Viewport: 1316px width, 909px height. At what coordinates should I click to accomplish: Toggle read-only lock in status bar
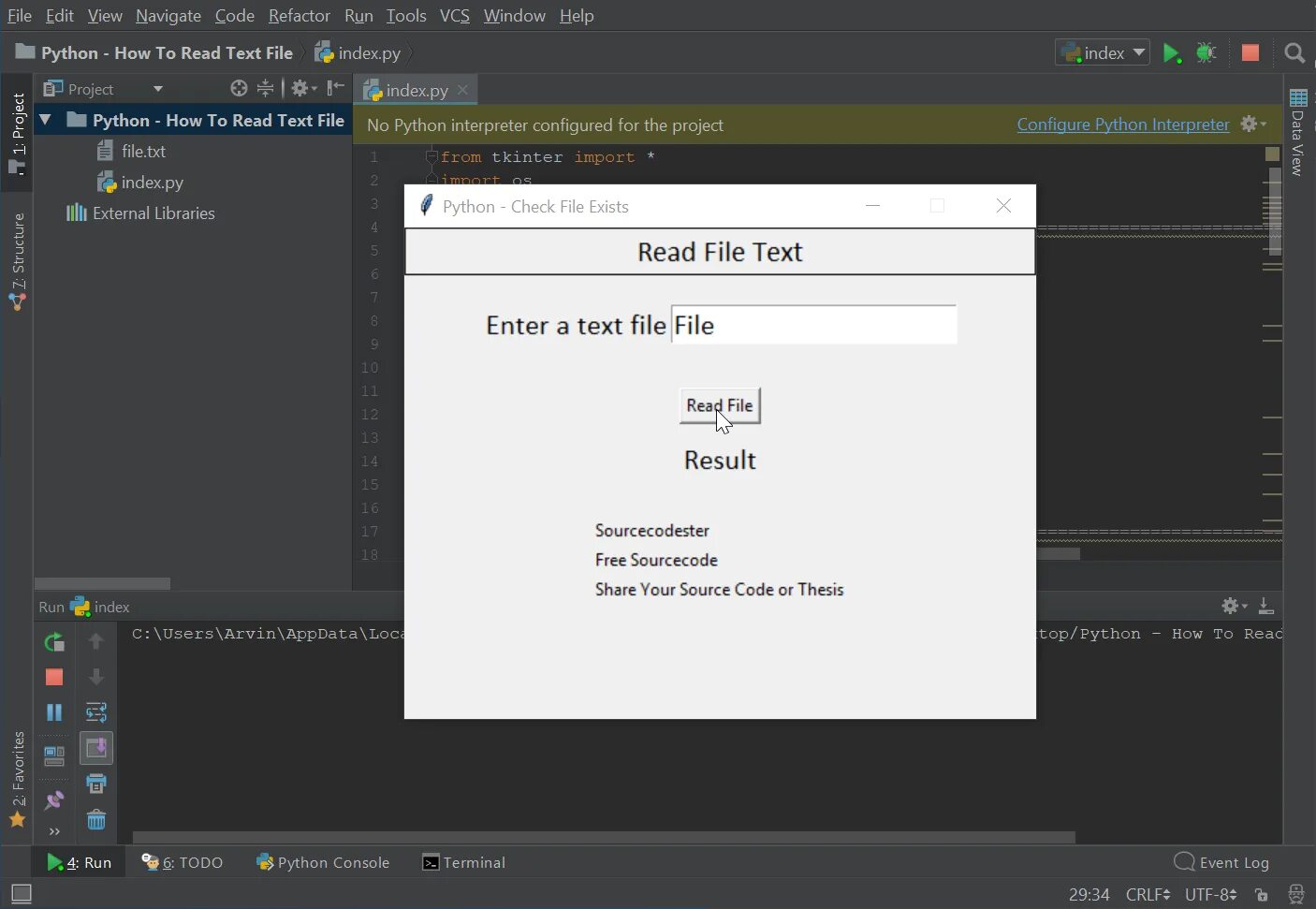click(1261, 895)
